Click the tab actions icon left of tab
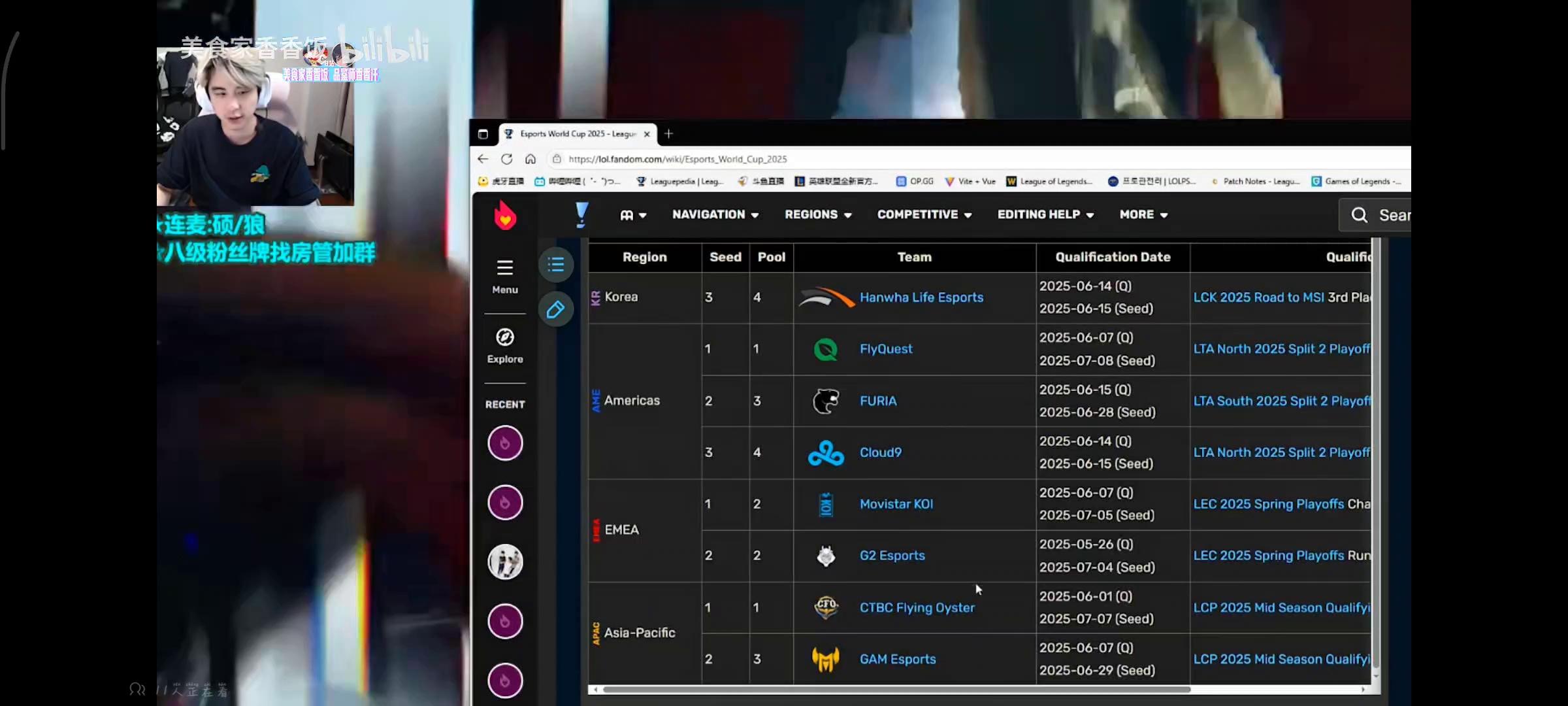Viewport: 1568px width, 706px height. pos(483,134)
